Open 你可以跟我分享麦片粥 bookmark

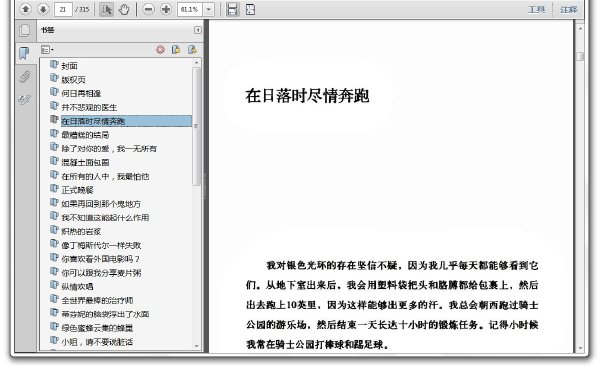[101, 273]
